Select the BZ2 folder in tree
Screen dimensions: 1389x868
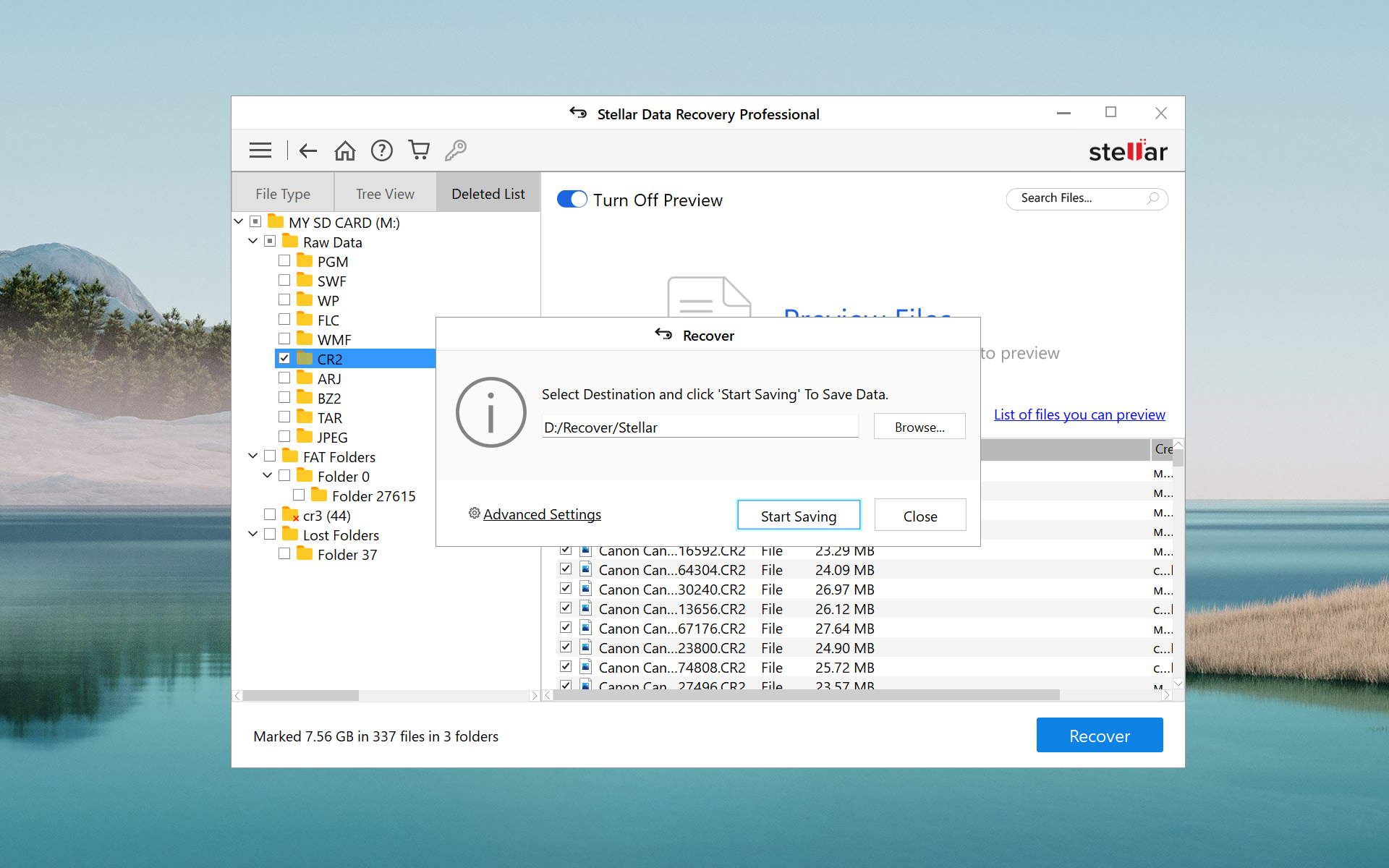329,398
